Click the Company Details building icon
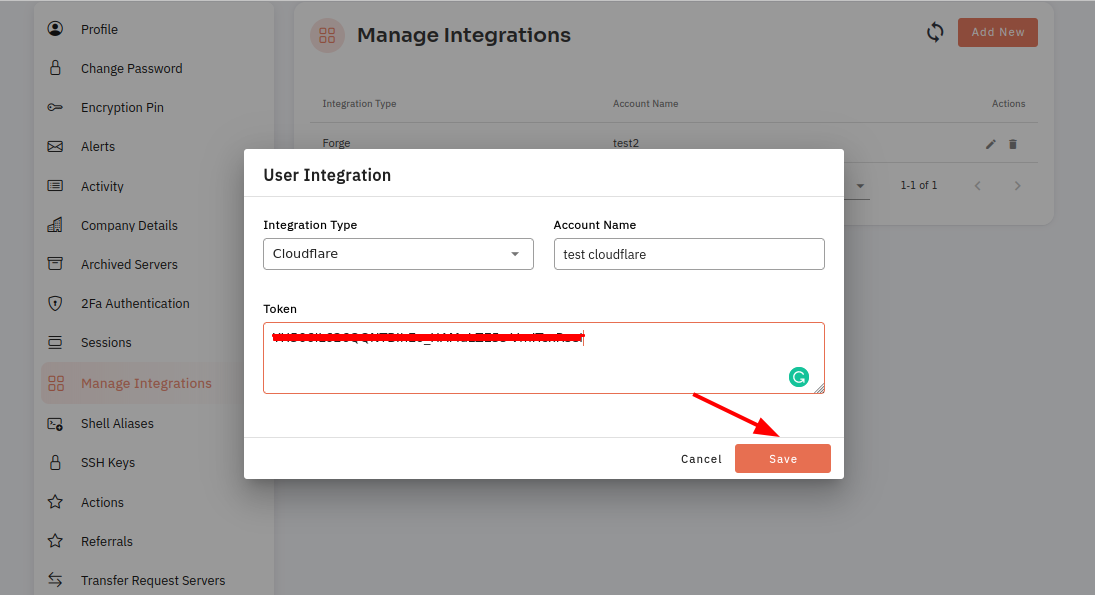Viewport: 1095px width, 595px height. tap(55, 225)
